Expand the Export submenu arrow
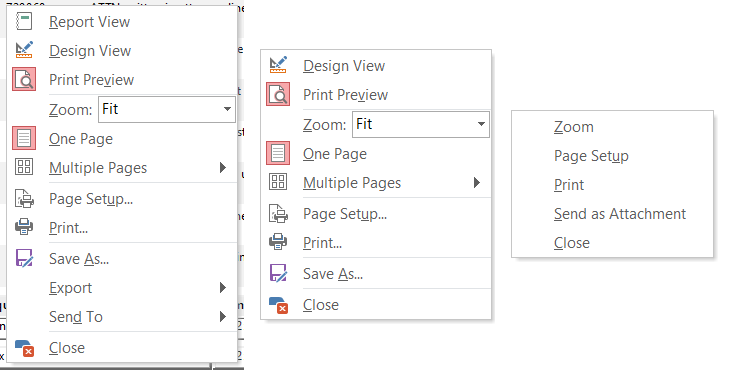732x370 pixels. [223, 288]
